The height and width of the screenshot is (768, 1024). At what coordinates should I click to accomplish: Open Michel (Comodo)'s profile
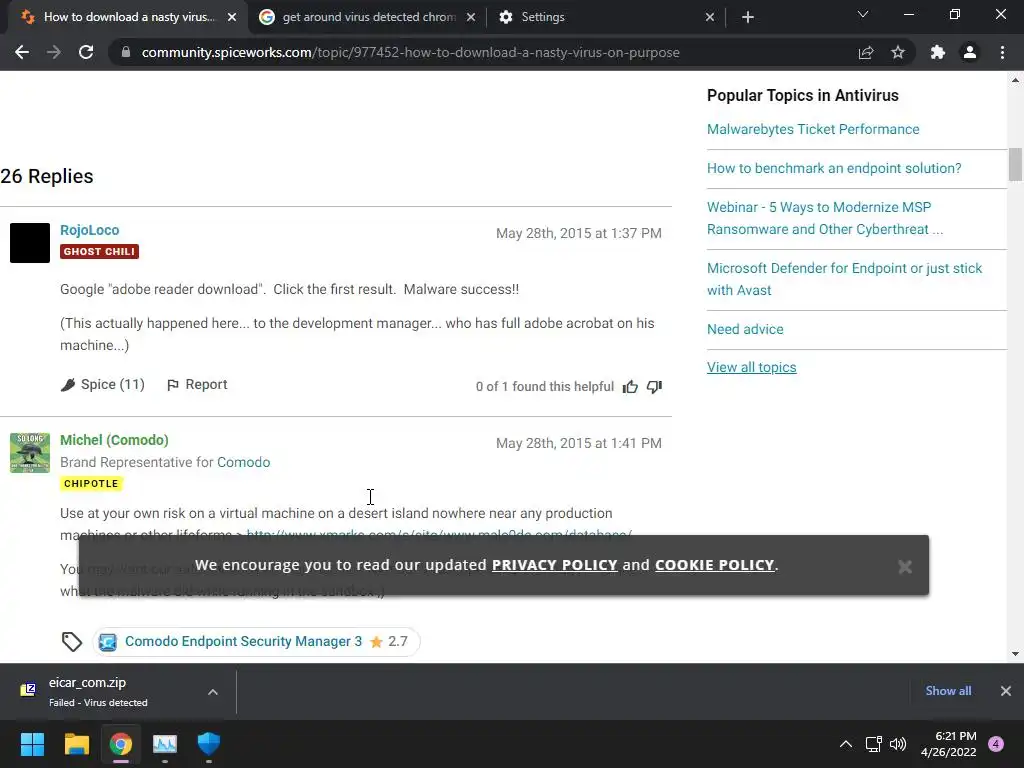point(114,440)
